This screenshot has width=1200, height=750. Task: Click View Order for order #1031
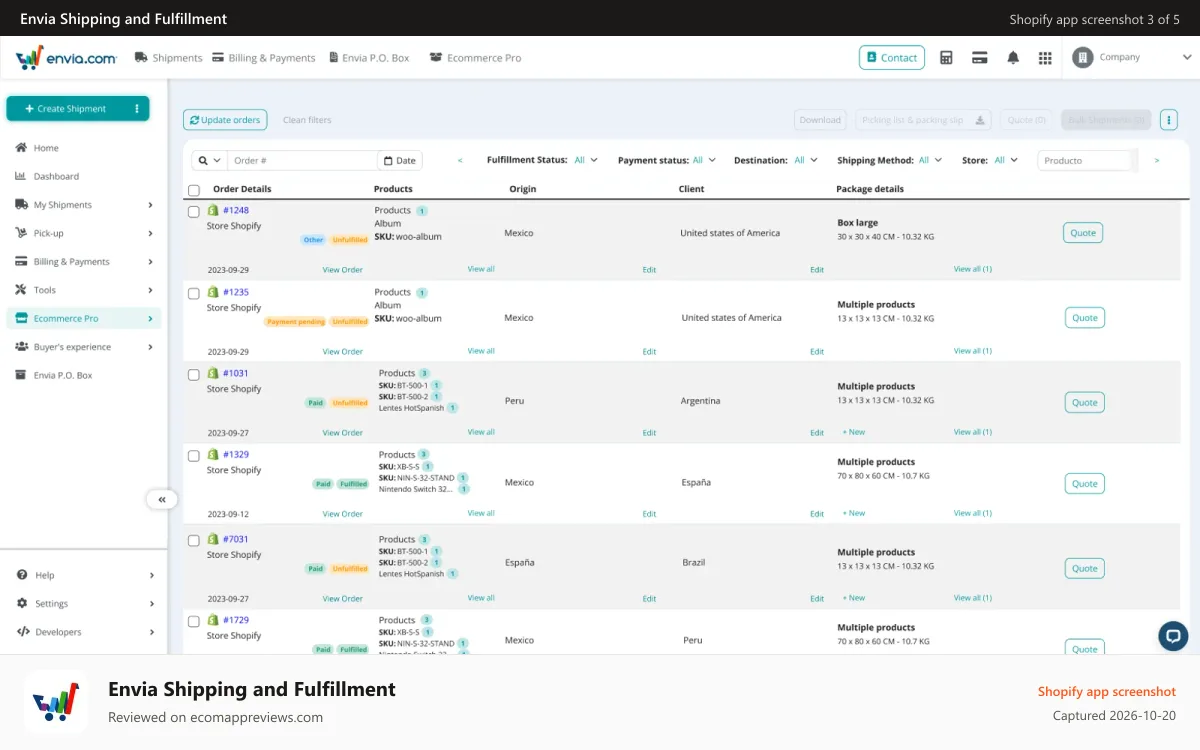pos(342,433)
